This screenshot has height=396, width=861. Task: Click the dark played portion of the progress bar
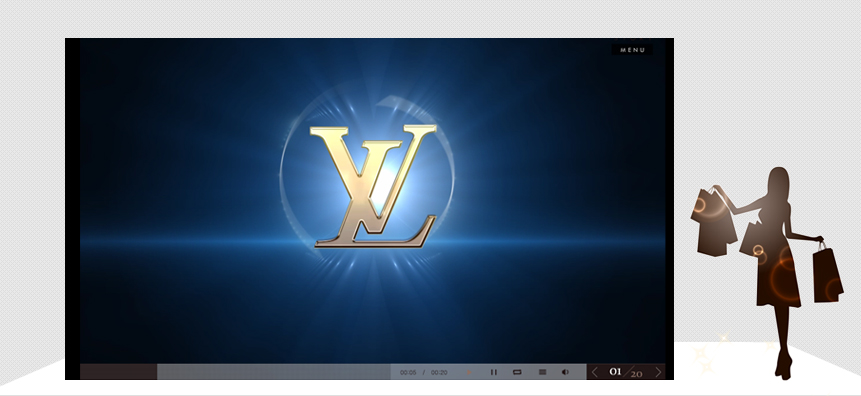[119, 372]
